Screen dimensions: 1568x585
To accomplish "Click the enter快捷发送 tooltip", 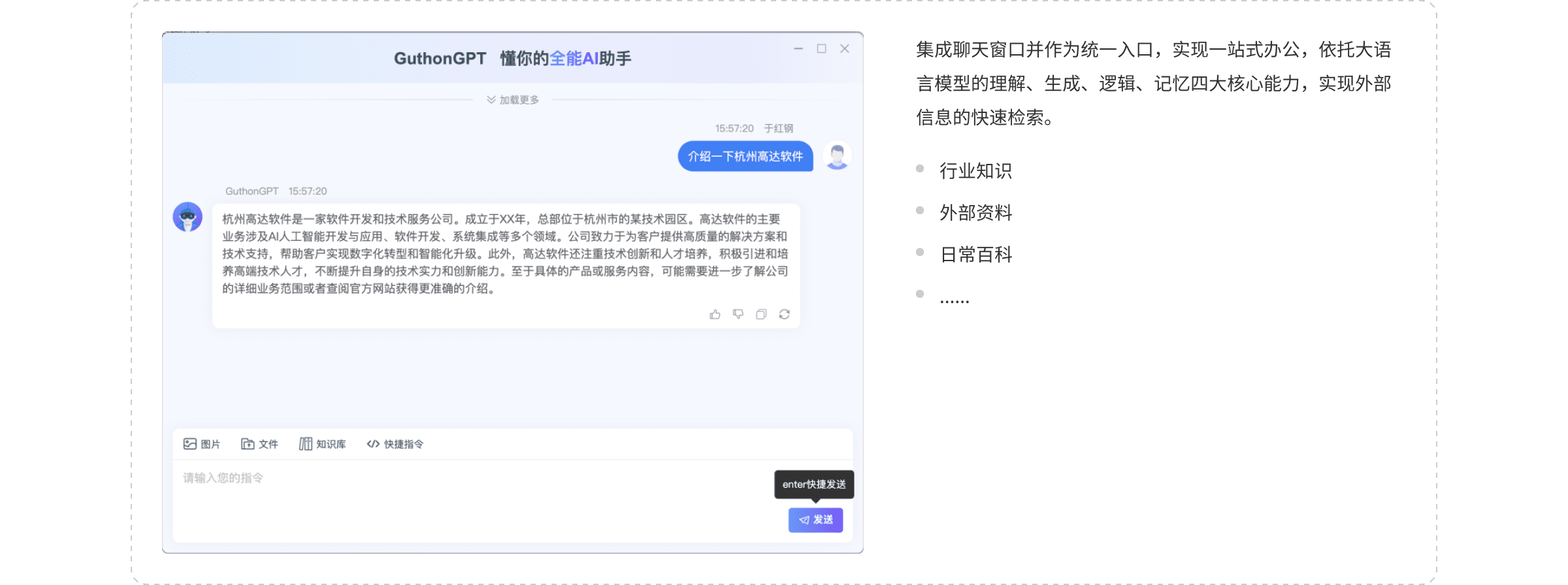I will click(814, 484).
